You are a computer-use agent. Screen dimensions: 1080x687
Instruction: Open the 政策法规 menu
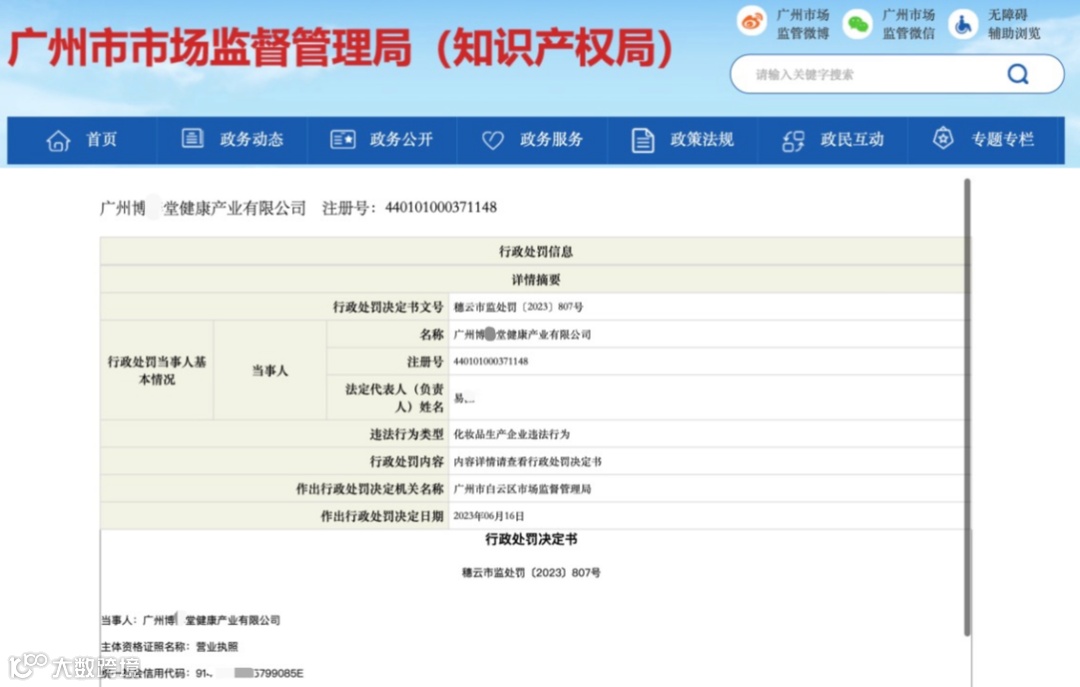[702, 139]
